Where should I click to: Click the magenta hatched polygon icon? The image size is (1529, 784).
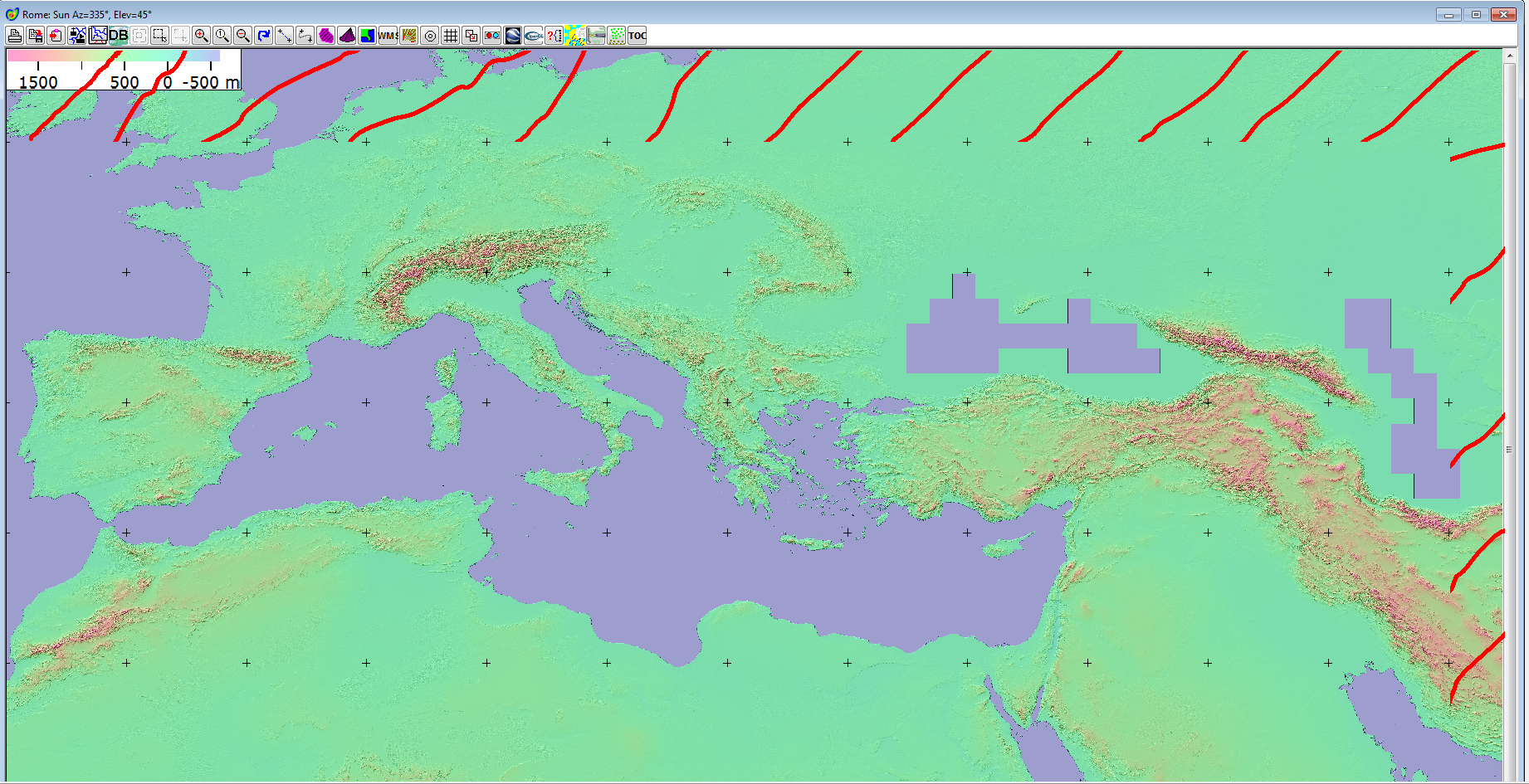coord(326,36)
